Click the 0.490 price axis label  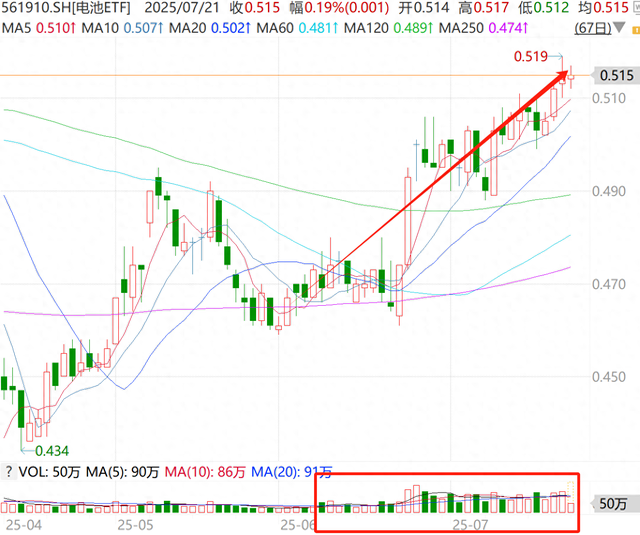[609, 191]
